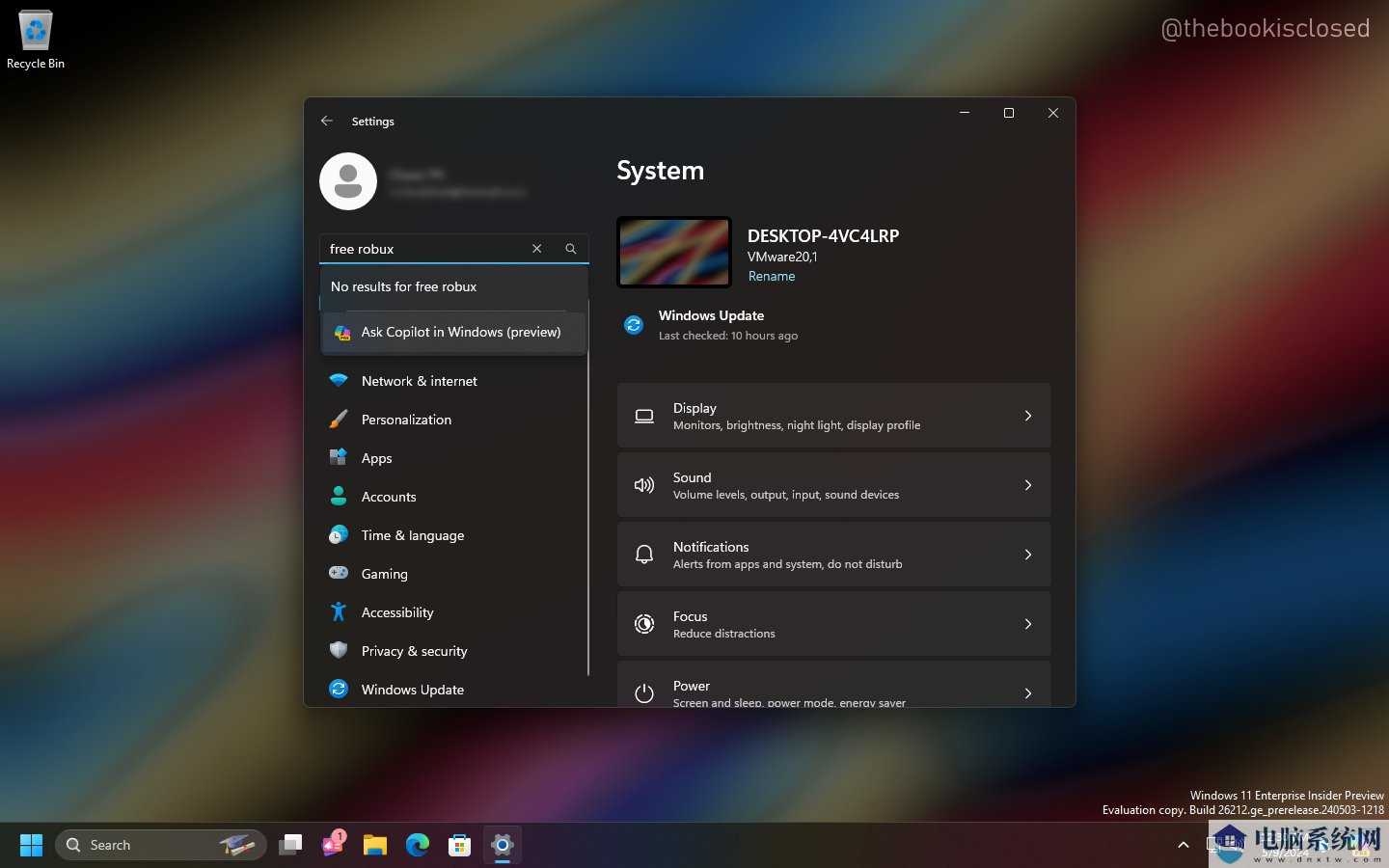Open the Windows Start button
The width and height of the screenshot is (1389, 868).
31,845
